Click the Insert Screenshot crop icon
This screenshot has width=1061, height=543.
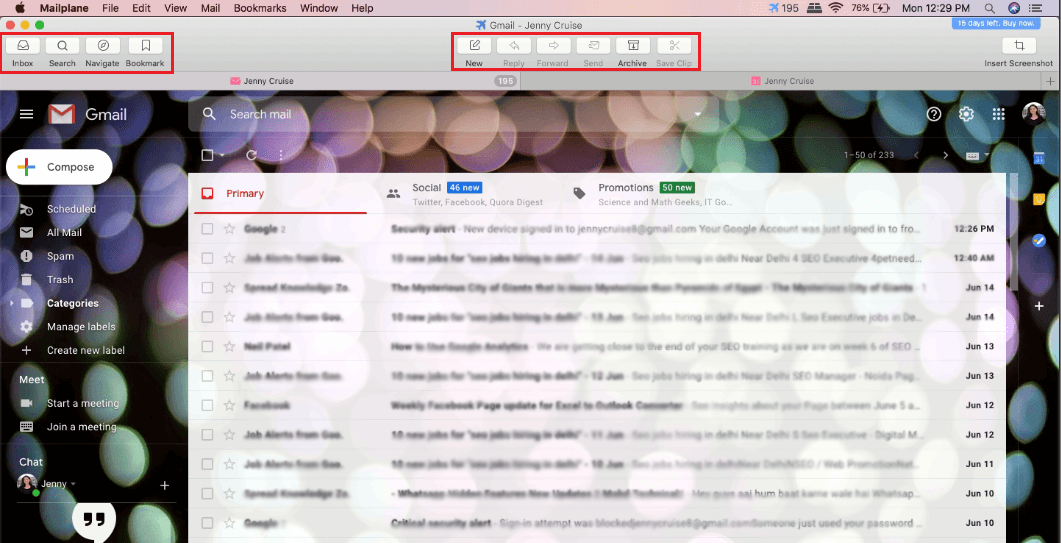[x=1019, y=46]
